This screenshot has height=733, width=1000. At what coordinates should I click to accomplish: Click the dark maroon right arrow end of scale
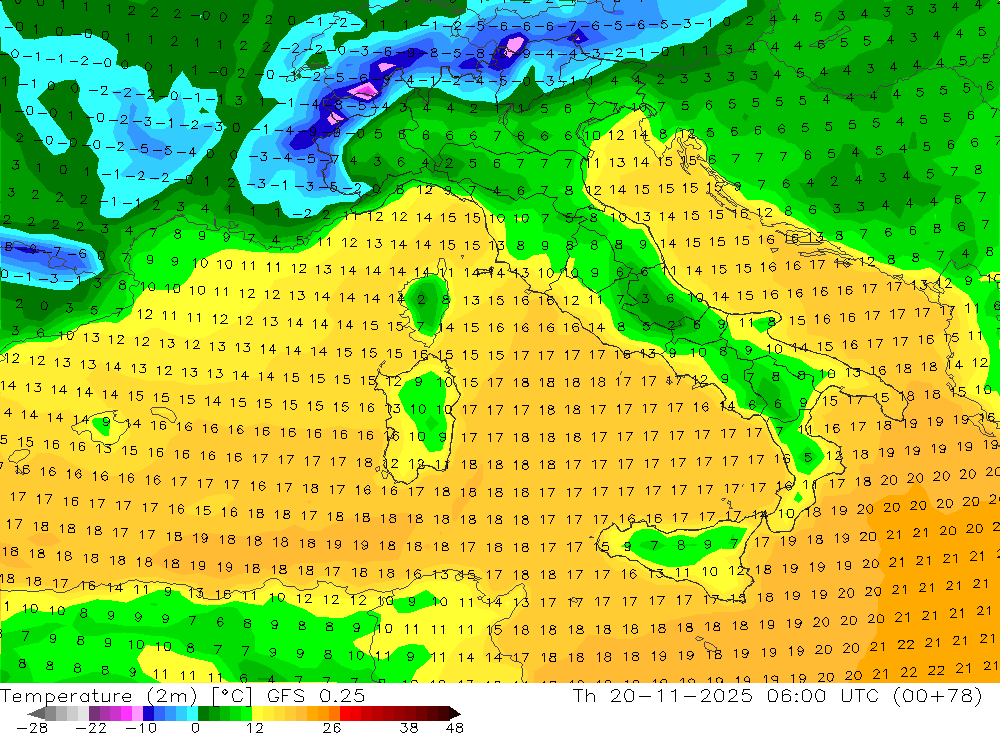(453, 713)
